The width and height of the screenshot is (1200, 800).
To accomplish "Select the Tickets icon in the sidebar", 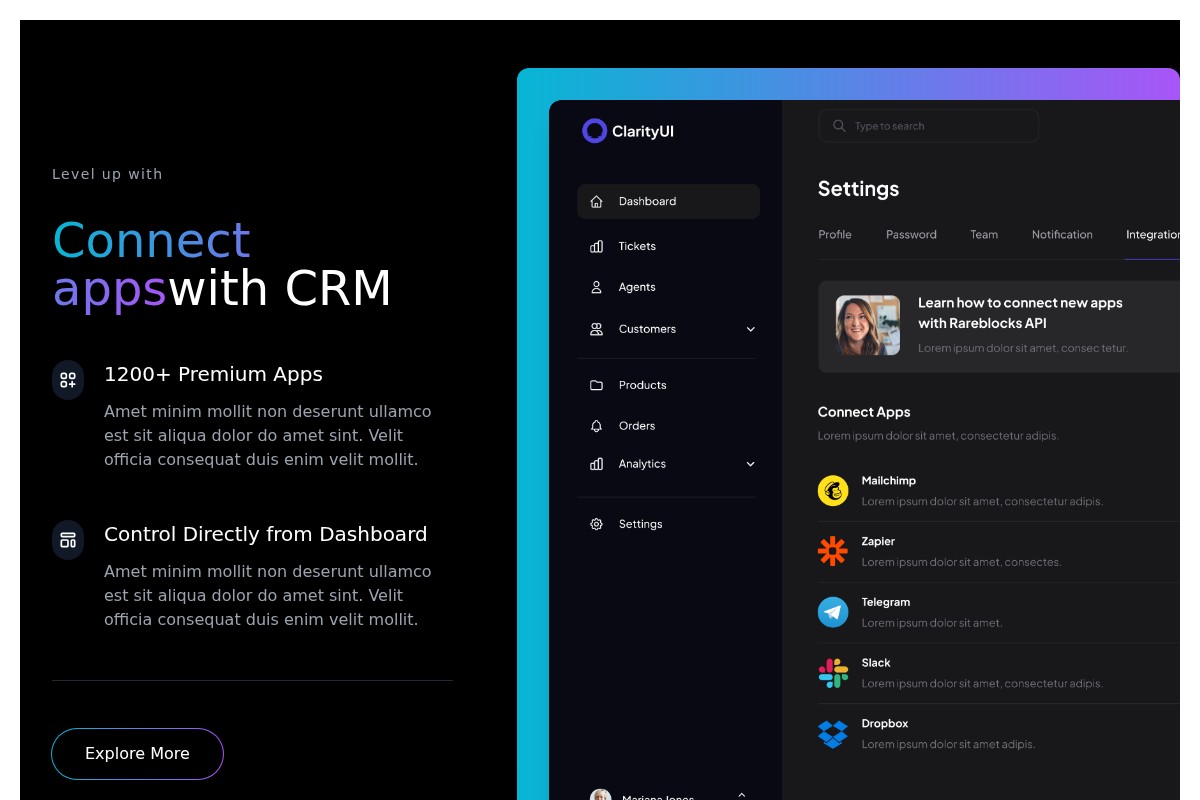I will (596, 246).
